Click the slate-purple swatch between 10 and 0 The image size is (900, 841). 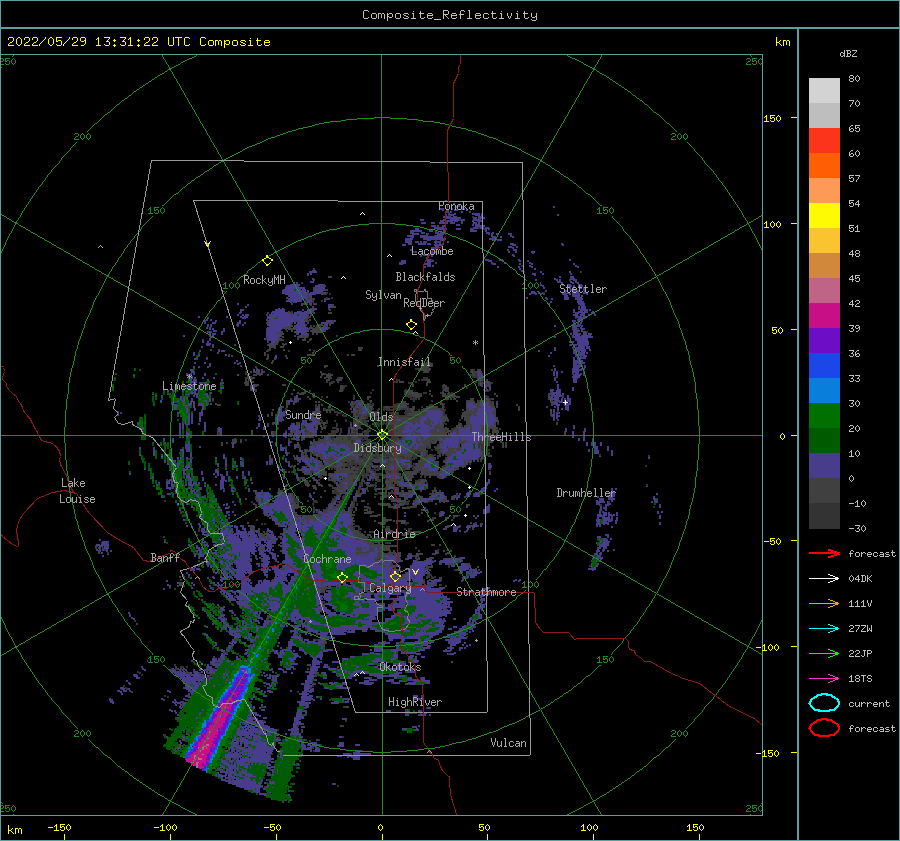(824, 466)
